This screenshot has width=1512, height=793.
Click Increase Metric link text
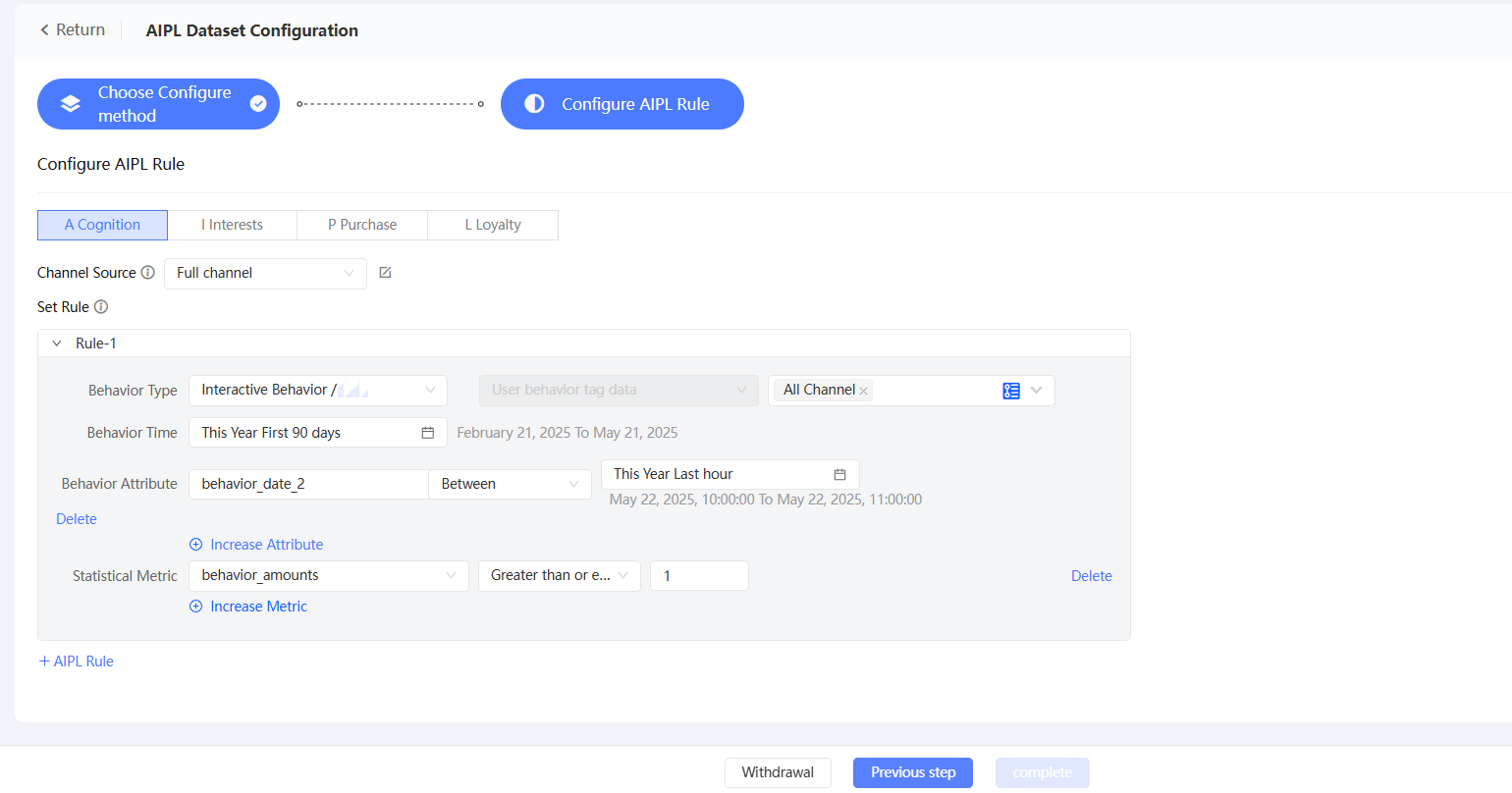259,607
